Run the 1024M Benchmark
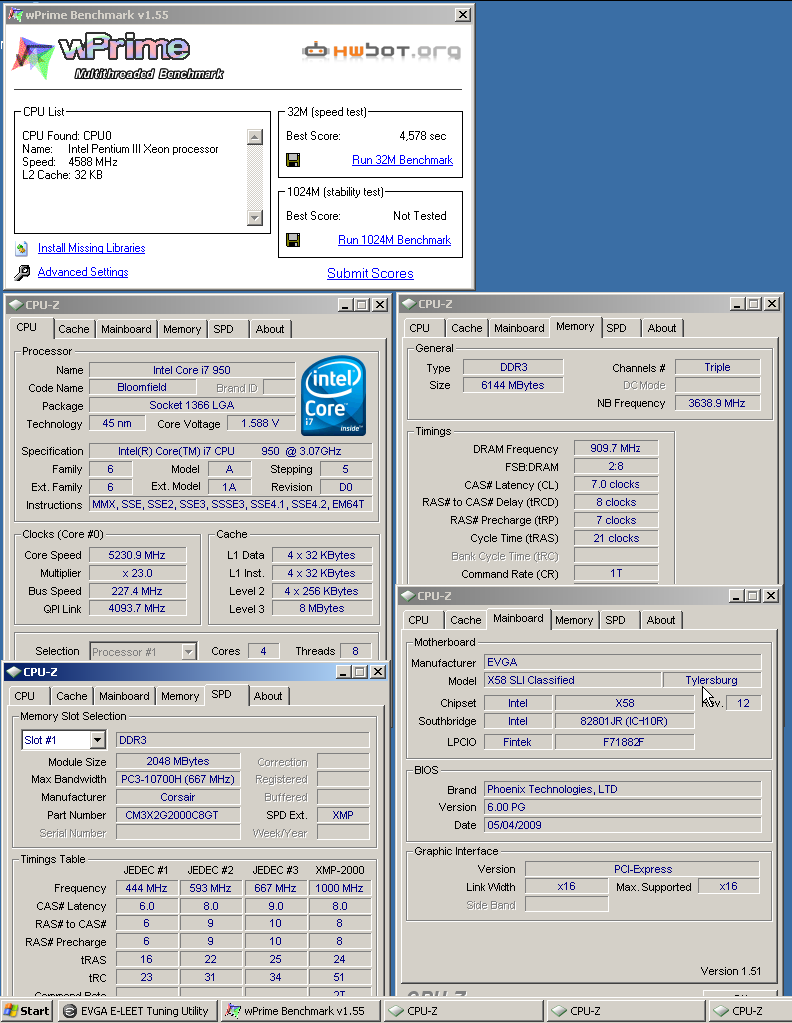This screenshot has height=1023, width=792. tap(394, 240)
